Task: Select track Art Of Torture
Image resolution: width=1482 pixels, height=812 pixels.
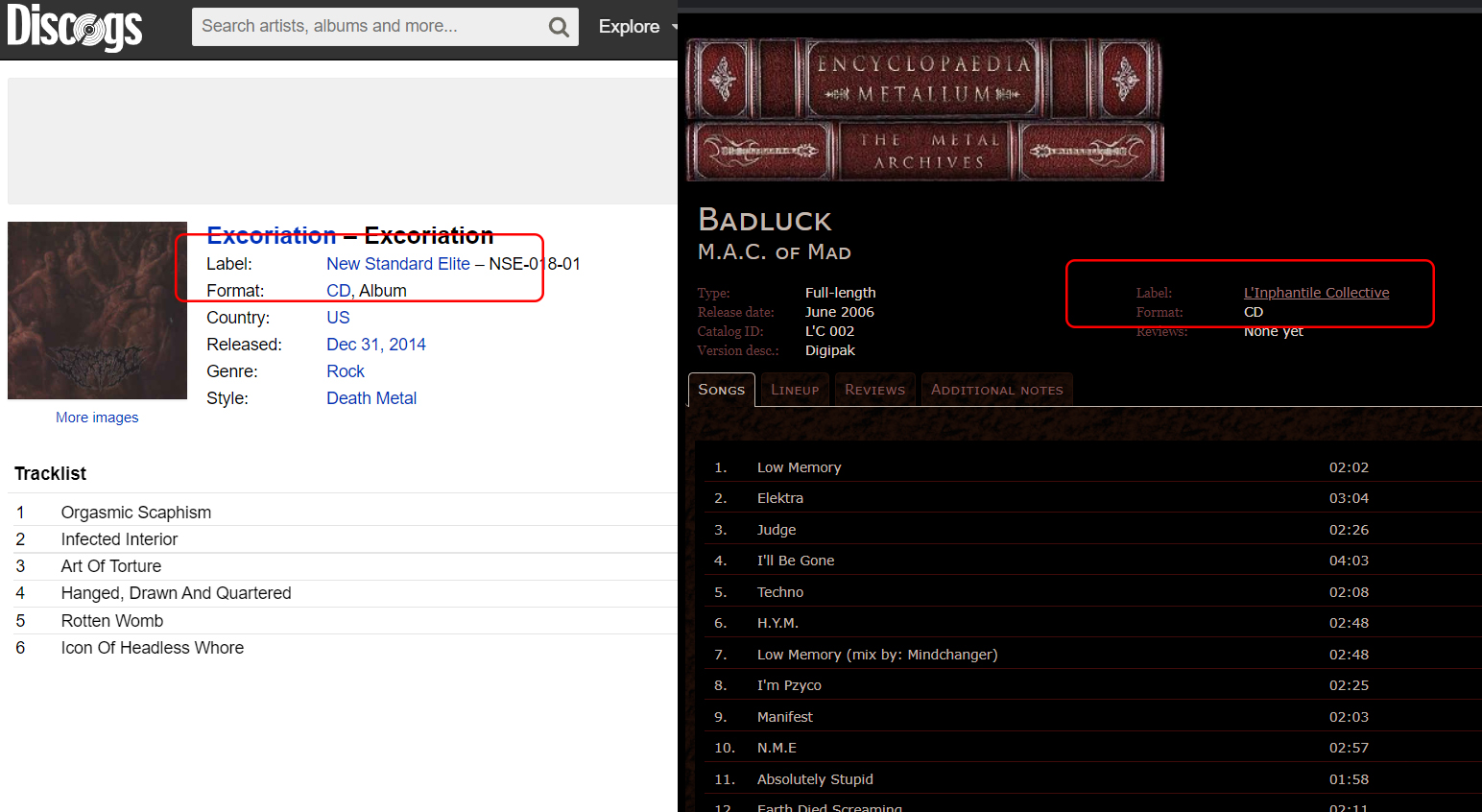Action: click(111, 566)
